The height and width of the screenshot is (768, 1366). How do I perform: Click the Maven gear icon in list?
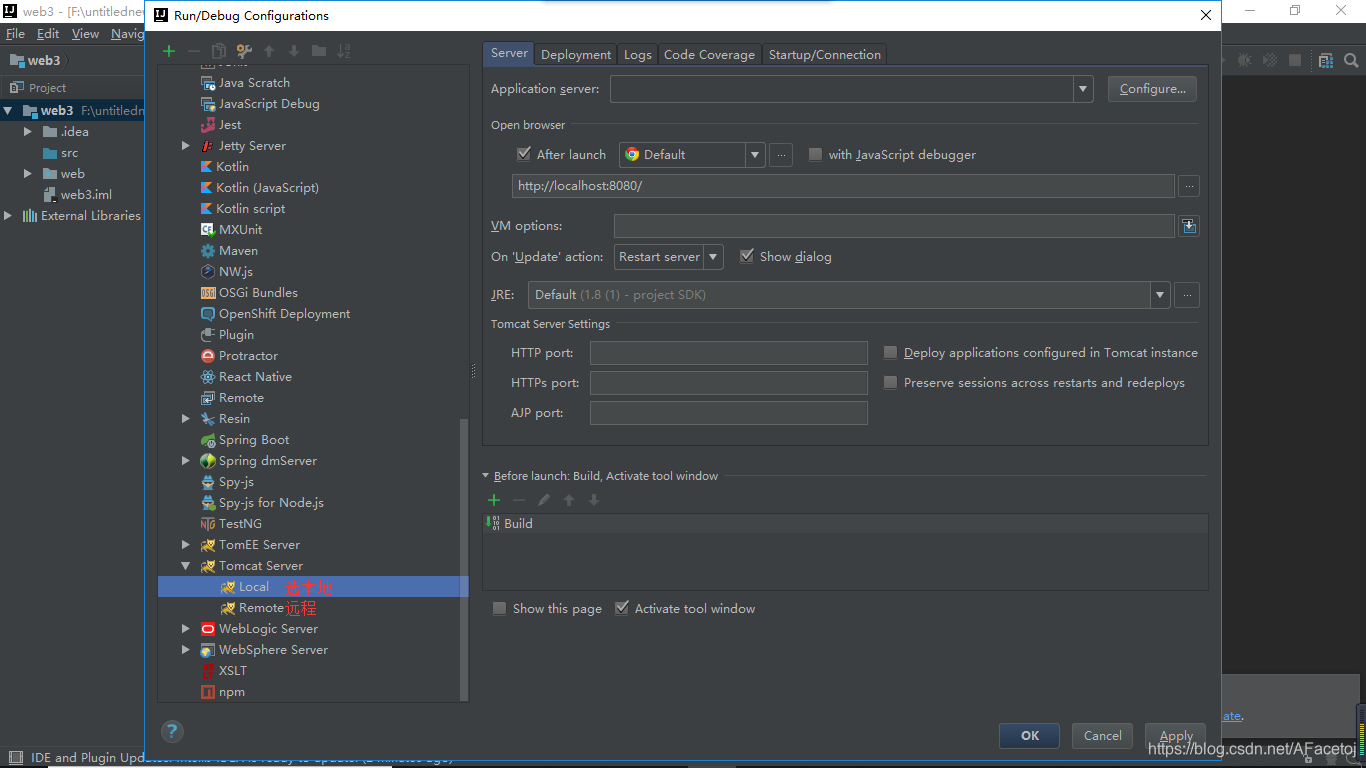pyautogui.click(x=208, y=251)
